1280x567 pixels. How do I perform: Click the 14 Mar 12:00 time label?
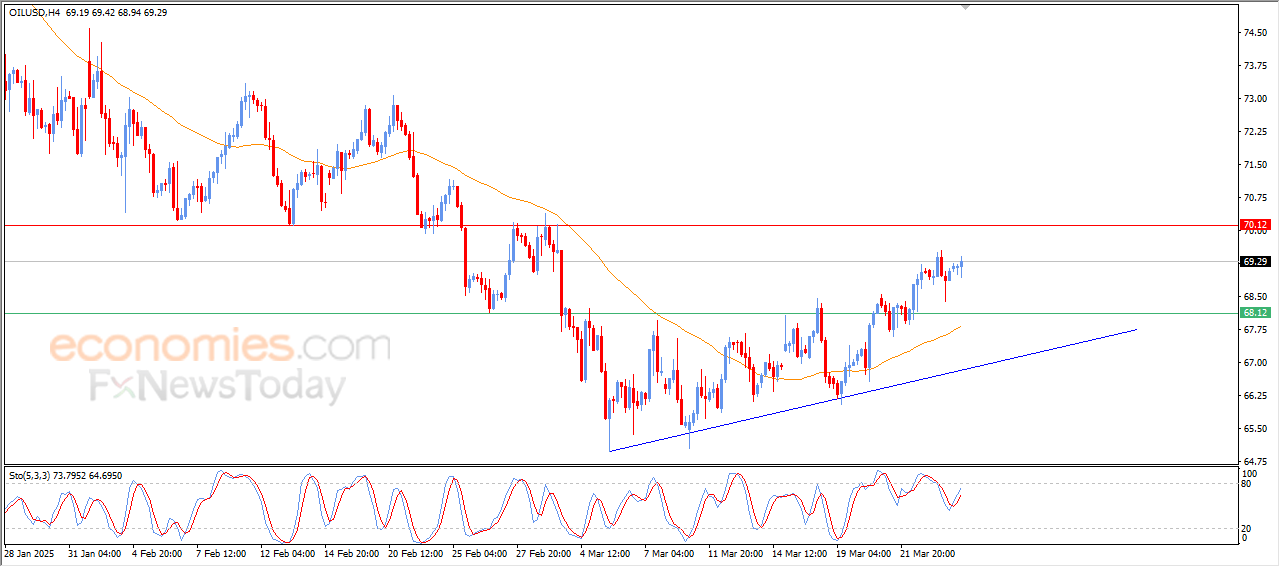pyautogui.click(x=801, y=552)
